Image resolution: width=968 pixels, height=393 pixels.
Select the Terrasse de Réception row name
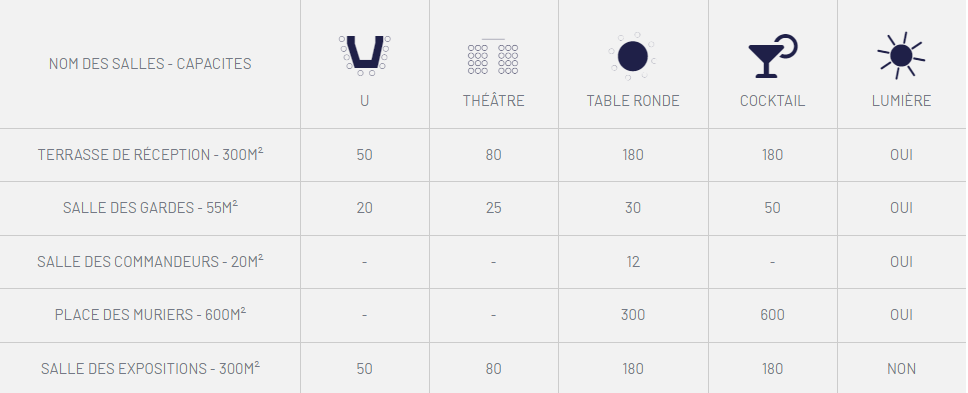[x=150, y=154]
